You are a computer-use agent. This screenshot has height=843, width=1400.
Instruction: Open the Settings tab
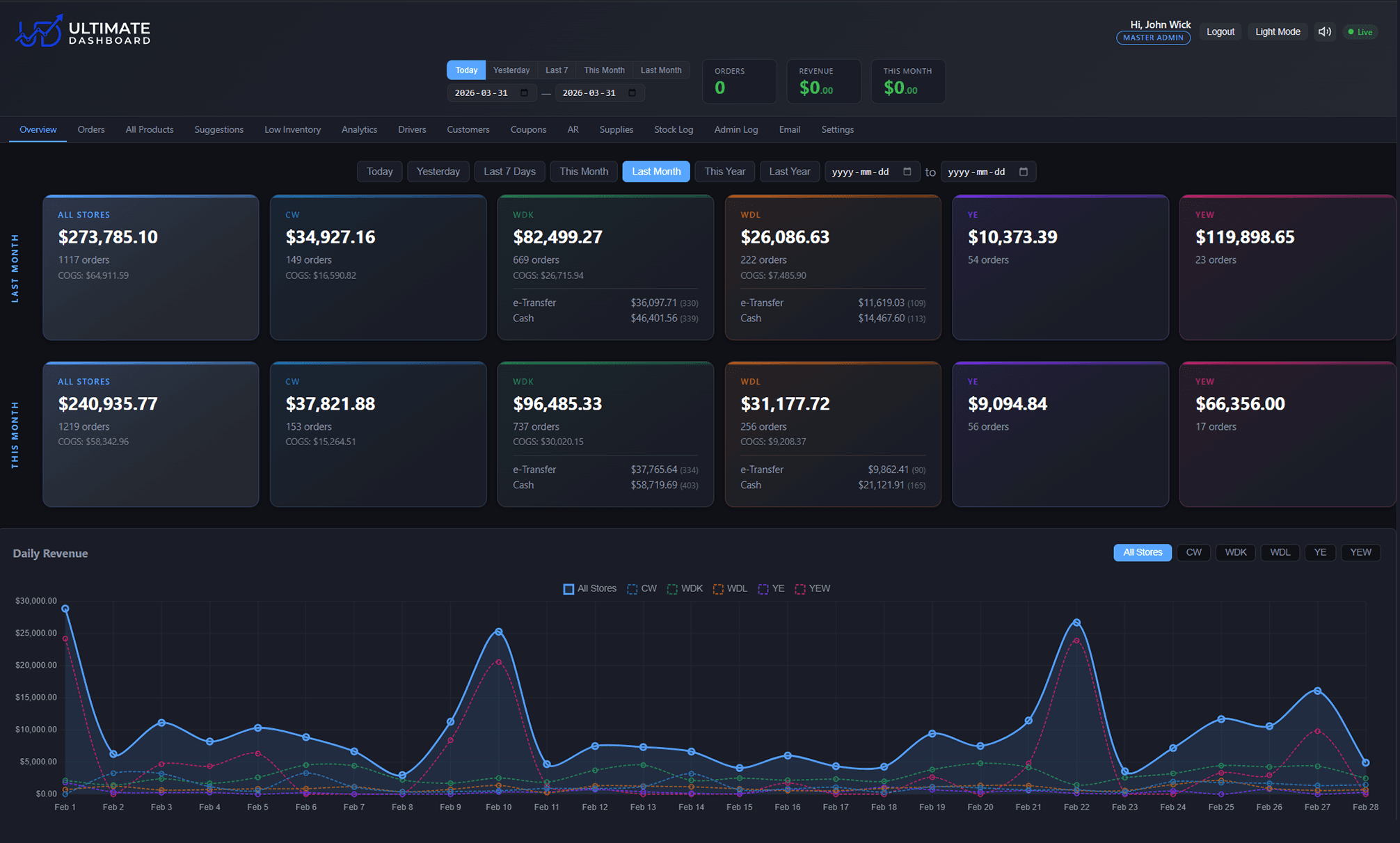coord(837,129)
